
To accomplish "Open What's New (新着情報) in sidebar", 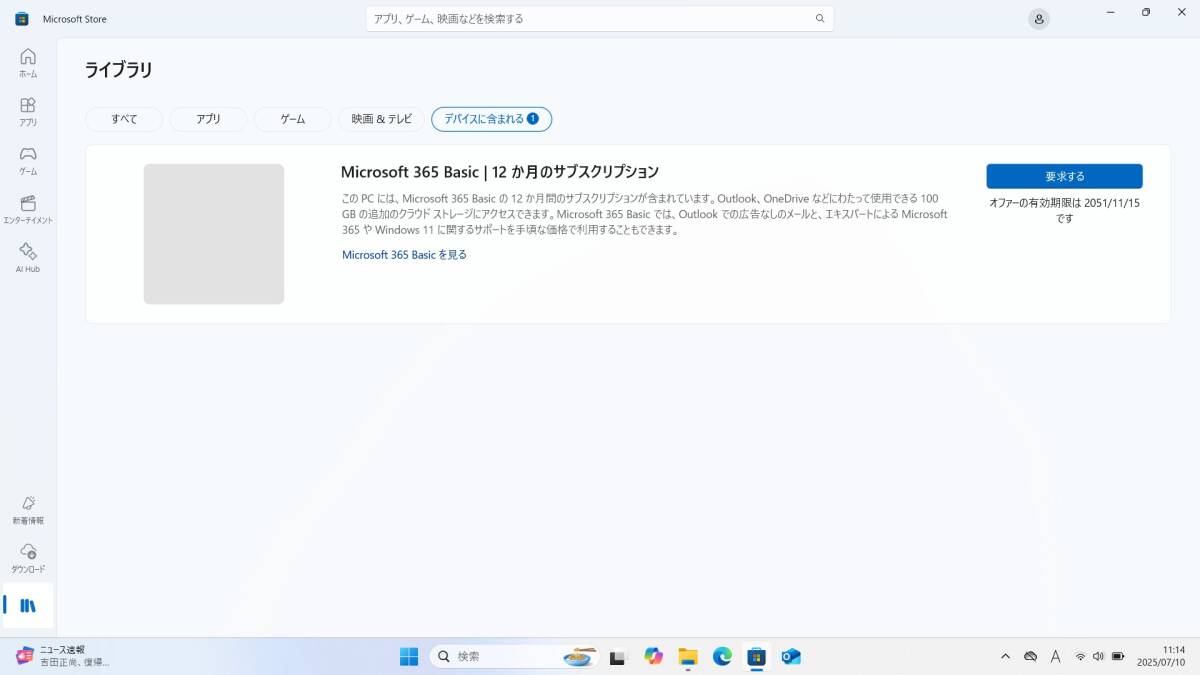I will (28, 510).
